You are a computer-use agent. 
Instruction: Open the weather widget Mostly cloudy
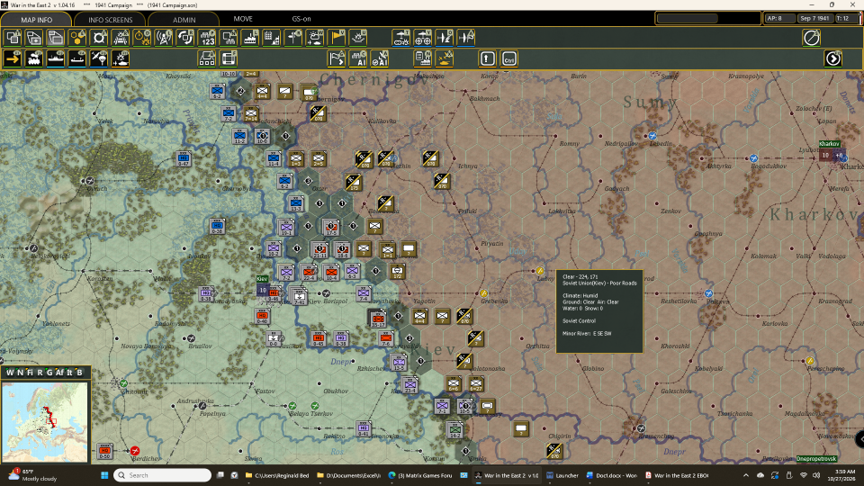[x=33, y=475]
